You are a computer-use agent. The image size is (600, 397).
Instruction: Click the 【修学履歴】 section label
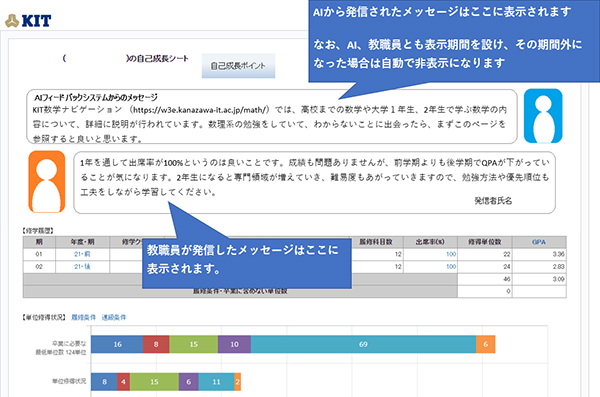coord(38,230)
